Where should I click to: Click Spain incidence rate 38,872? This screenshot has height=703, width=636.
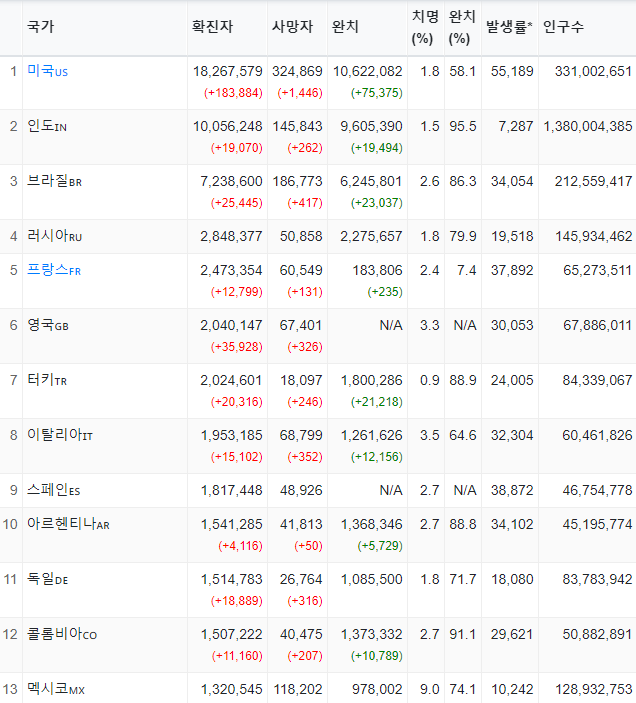point(512,490)
